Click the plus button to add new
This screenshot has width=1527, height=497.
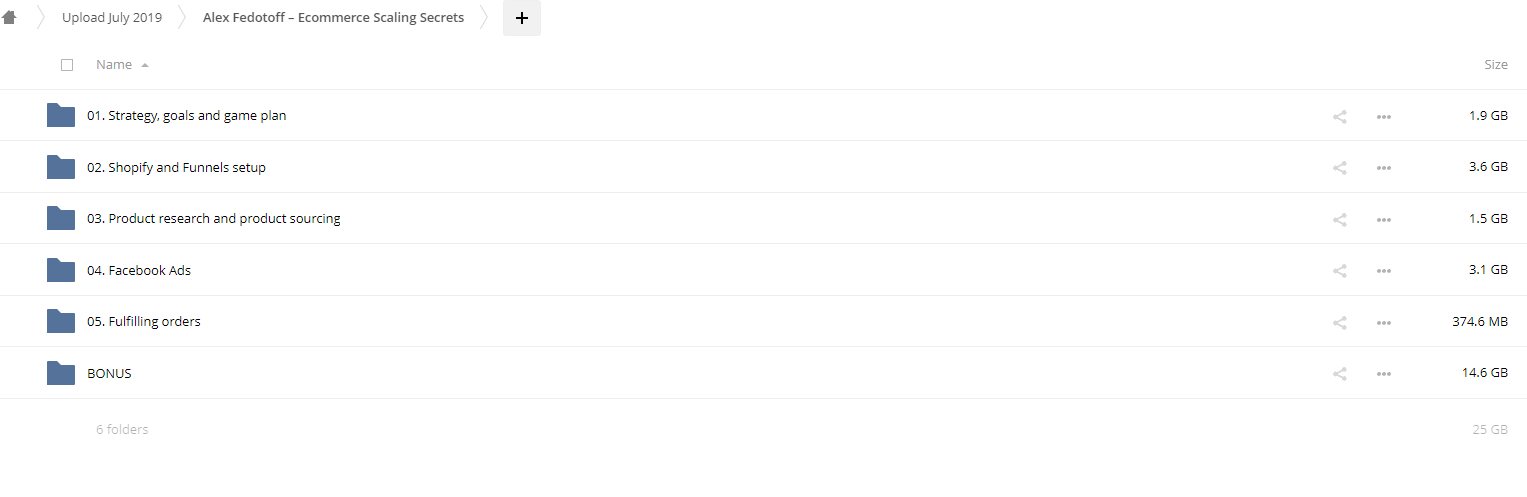tap(521, 18)
